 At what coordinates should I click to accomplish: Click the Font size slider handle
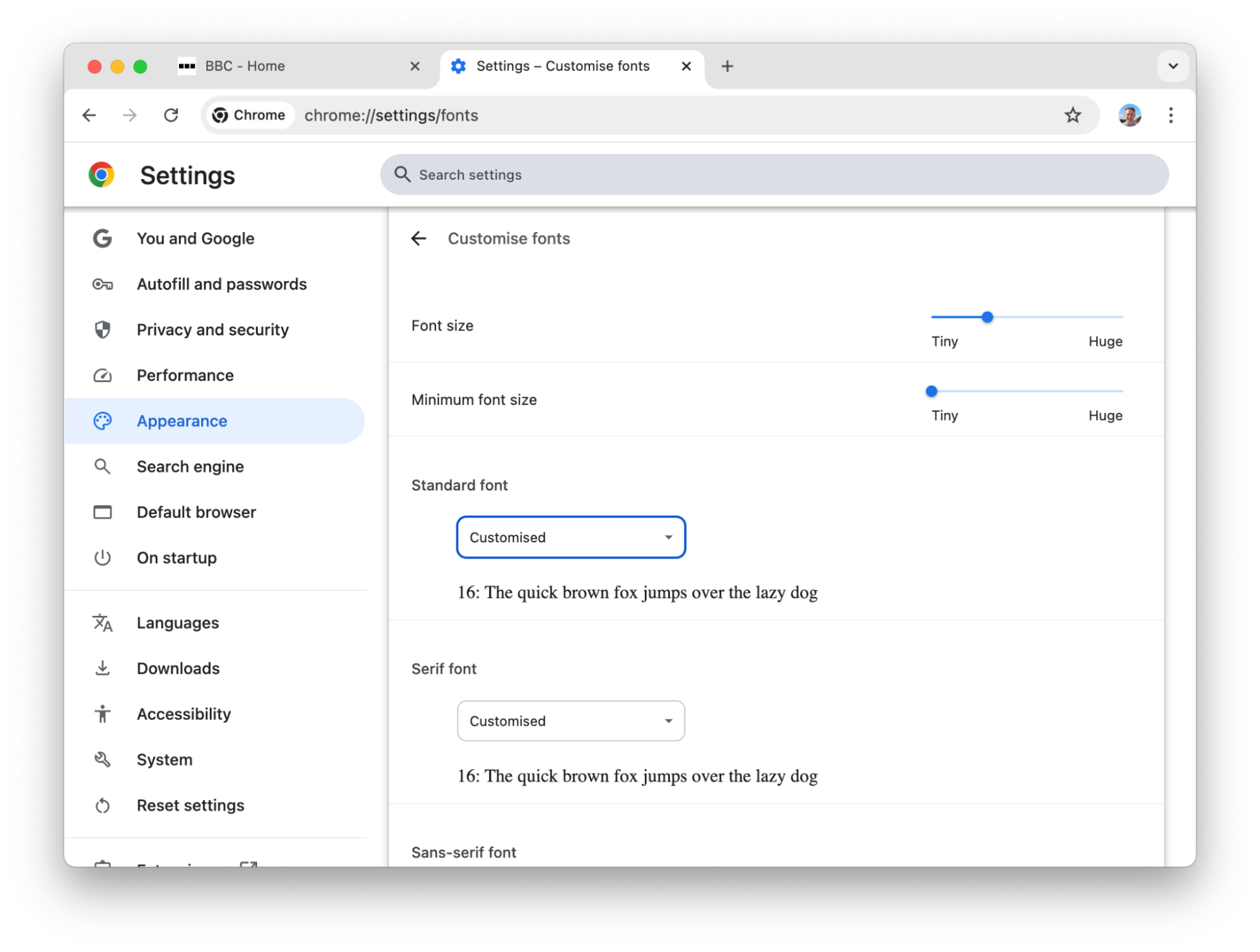click(987, 317)
